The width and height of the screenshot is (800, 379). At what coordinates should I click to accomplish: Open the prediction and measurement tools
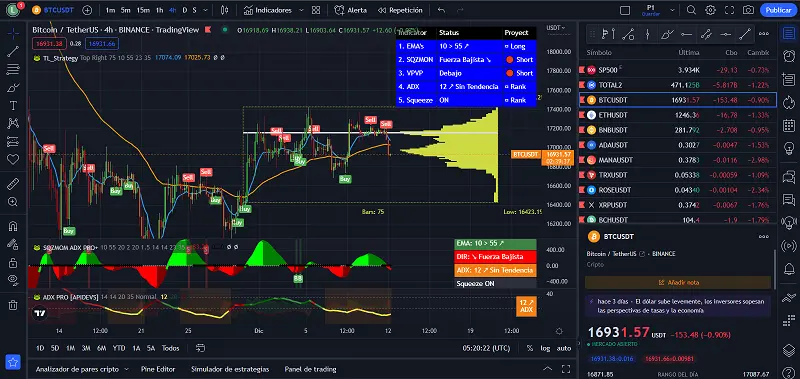(x=13, y=142)
